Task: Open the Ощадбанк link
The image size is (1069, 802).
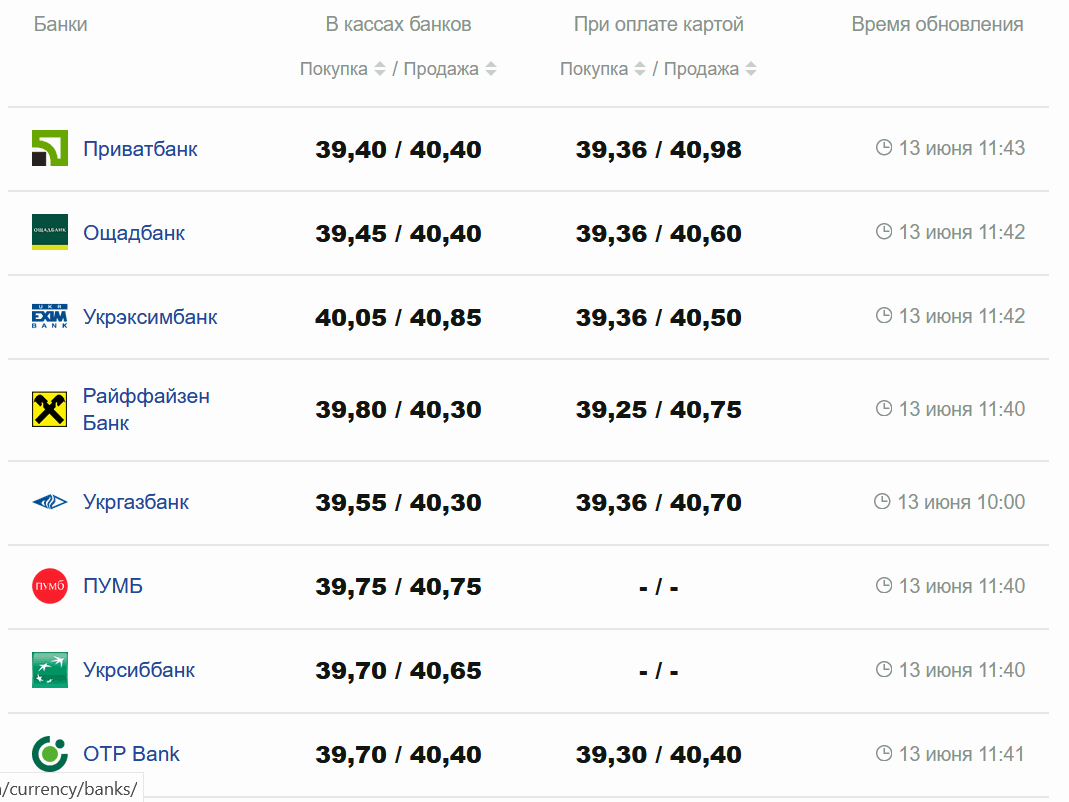Action: tap(134, 233)
